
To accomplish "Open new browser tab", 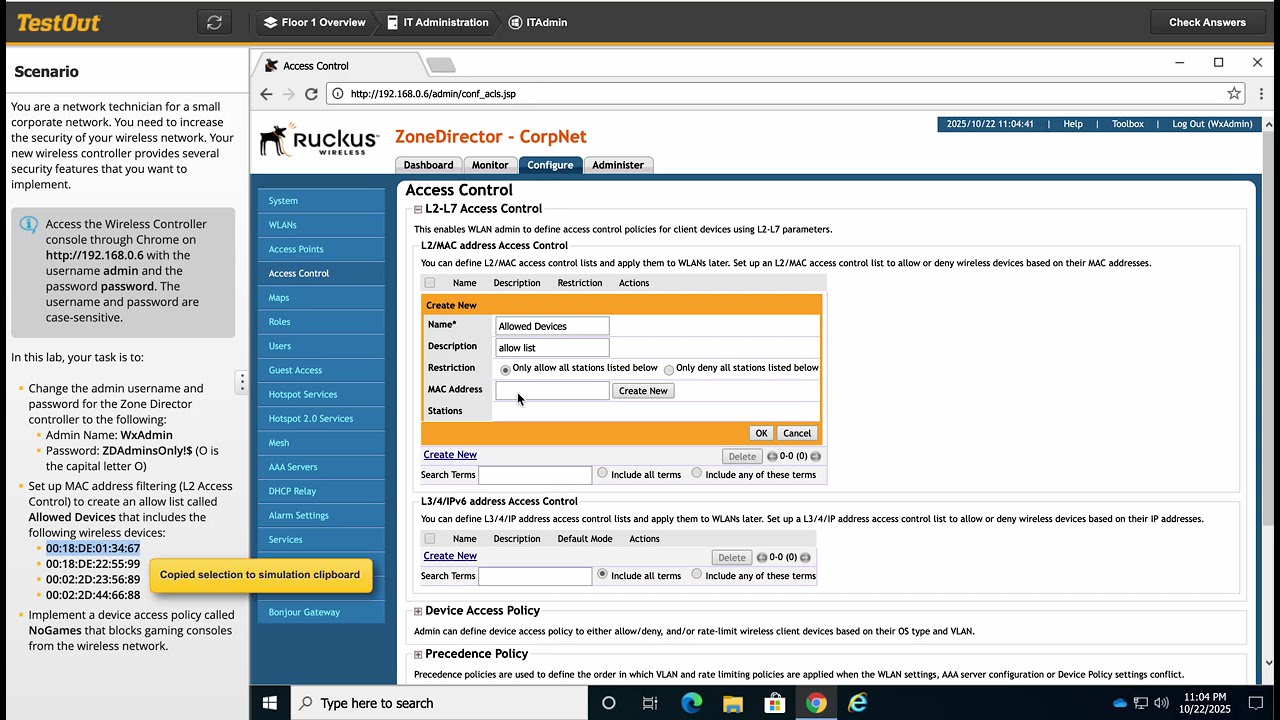I will (x=441, y=65).
